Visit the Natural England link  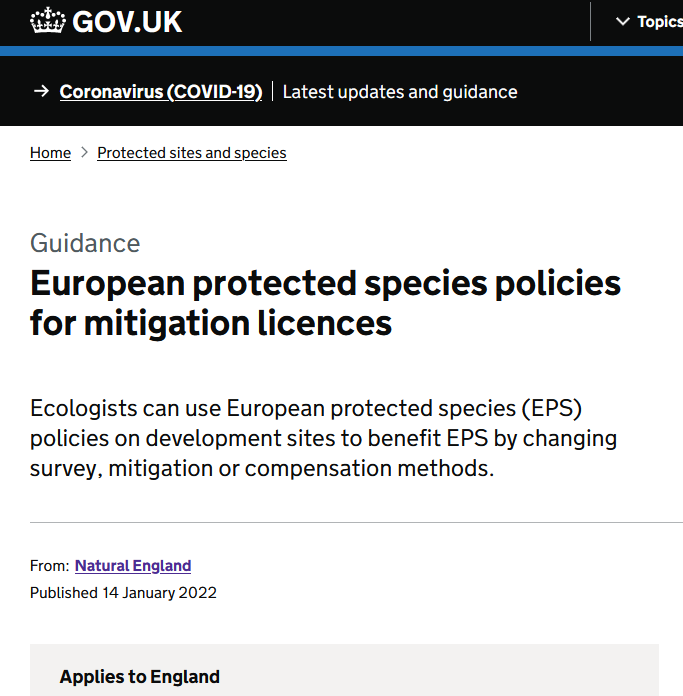pyautogui.click(x=133, y=566)
